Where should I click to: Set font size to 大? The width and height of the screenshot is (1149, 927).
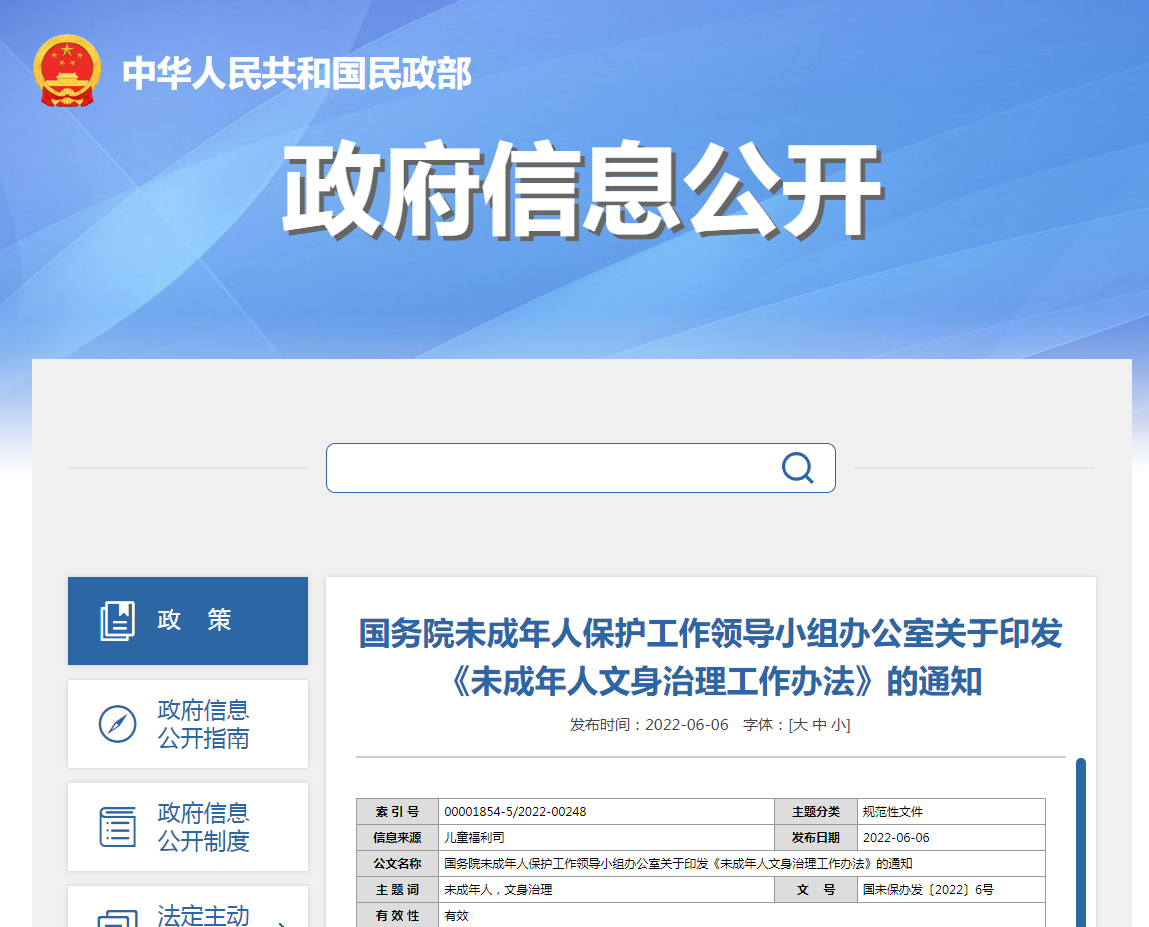(x=800, y=725)
